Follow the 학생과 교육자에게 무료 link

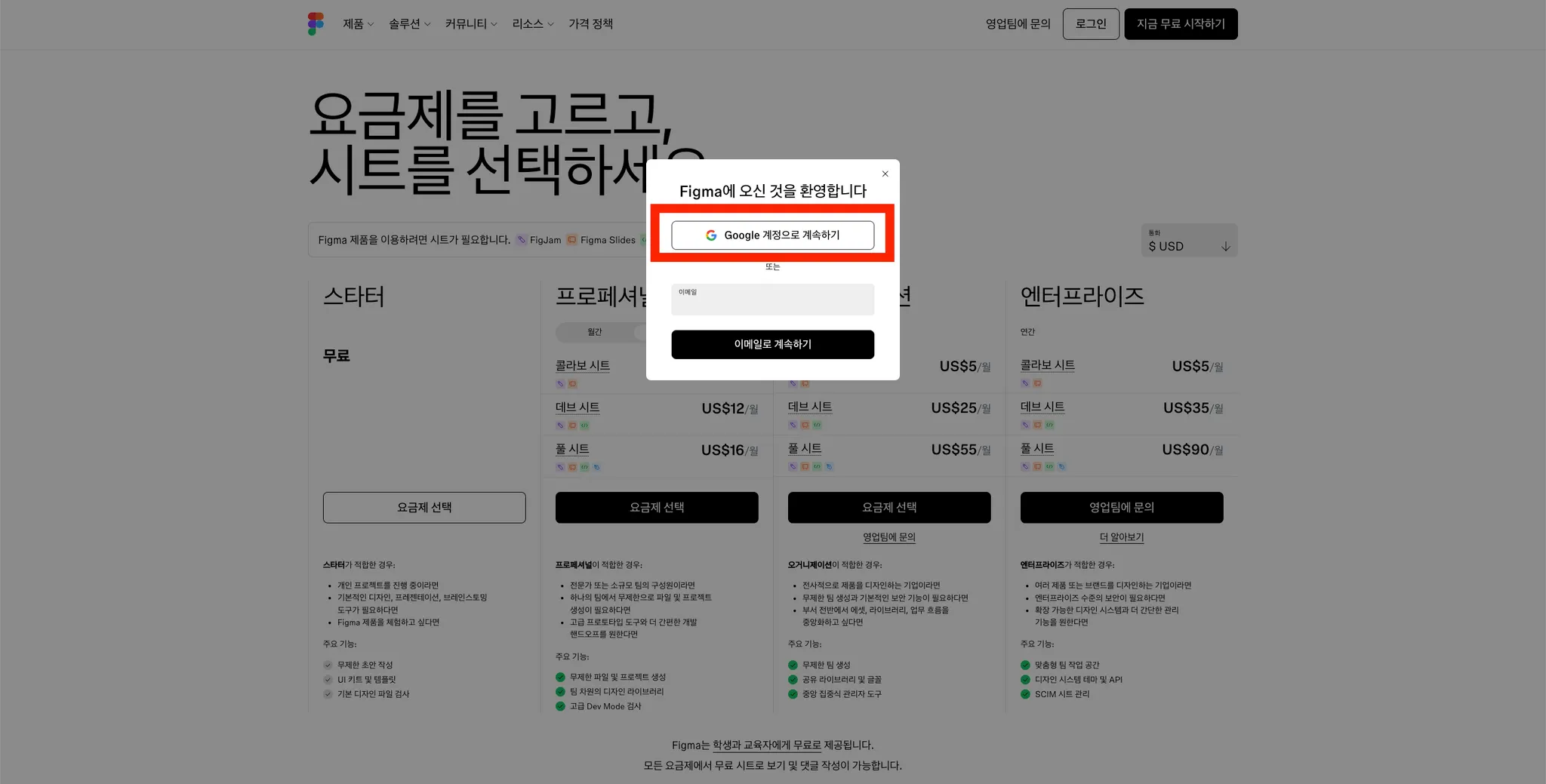tap(767, 745)
